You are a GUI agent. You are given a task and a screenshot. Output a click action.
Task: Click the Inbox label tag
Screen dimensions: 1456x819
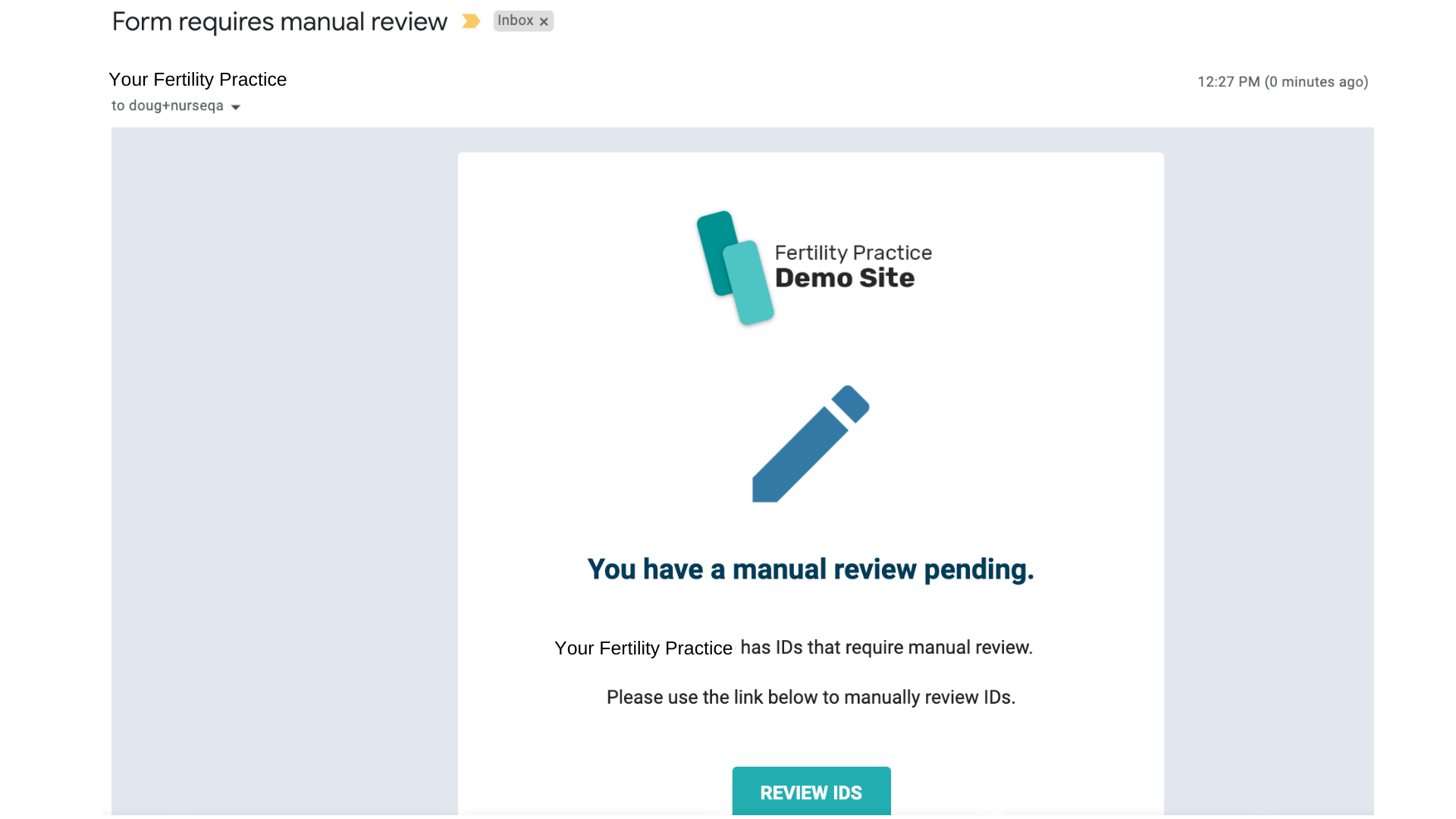click(x=515, y=21)
